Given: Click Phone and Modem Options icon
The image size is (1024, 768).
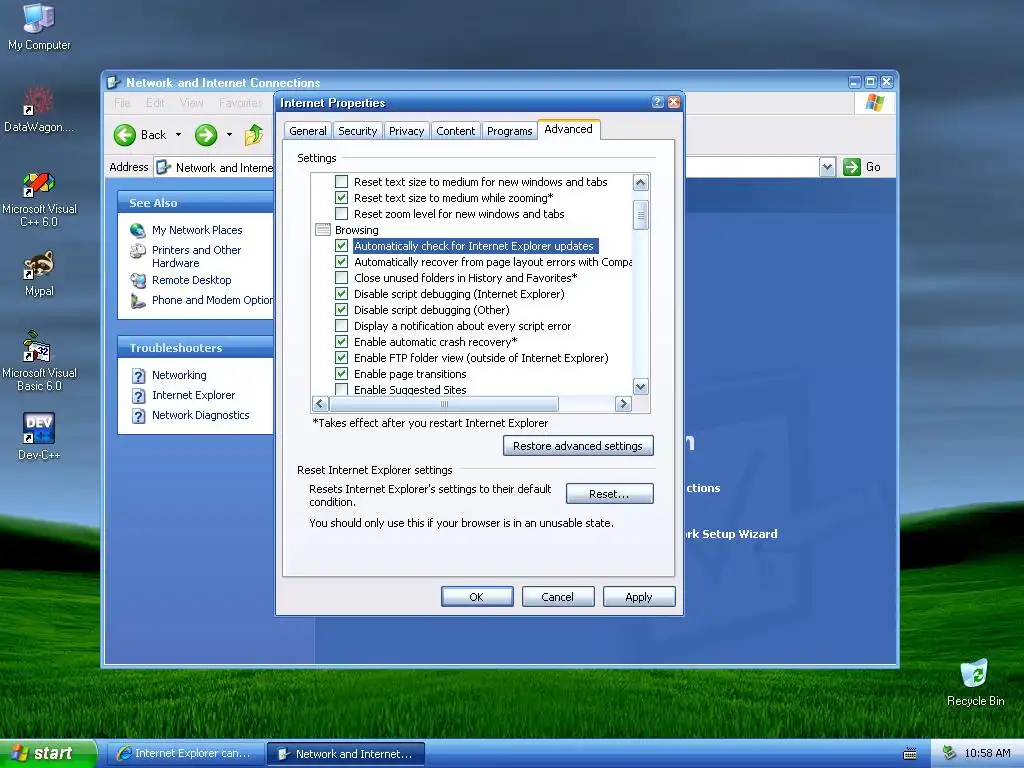Looking at the screenshot, I should [137, 300].
